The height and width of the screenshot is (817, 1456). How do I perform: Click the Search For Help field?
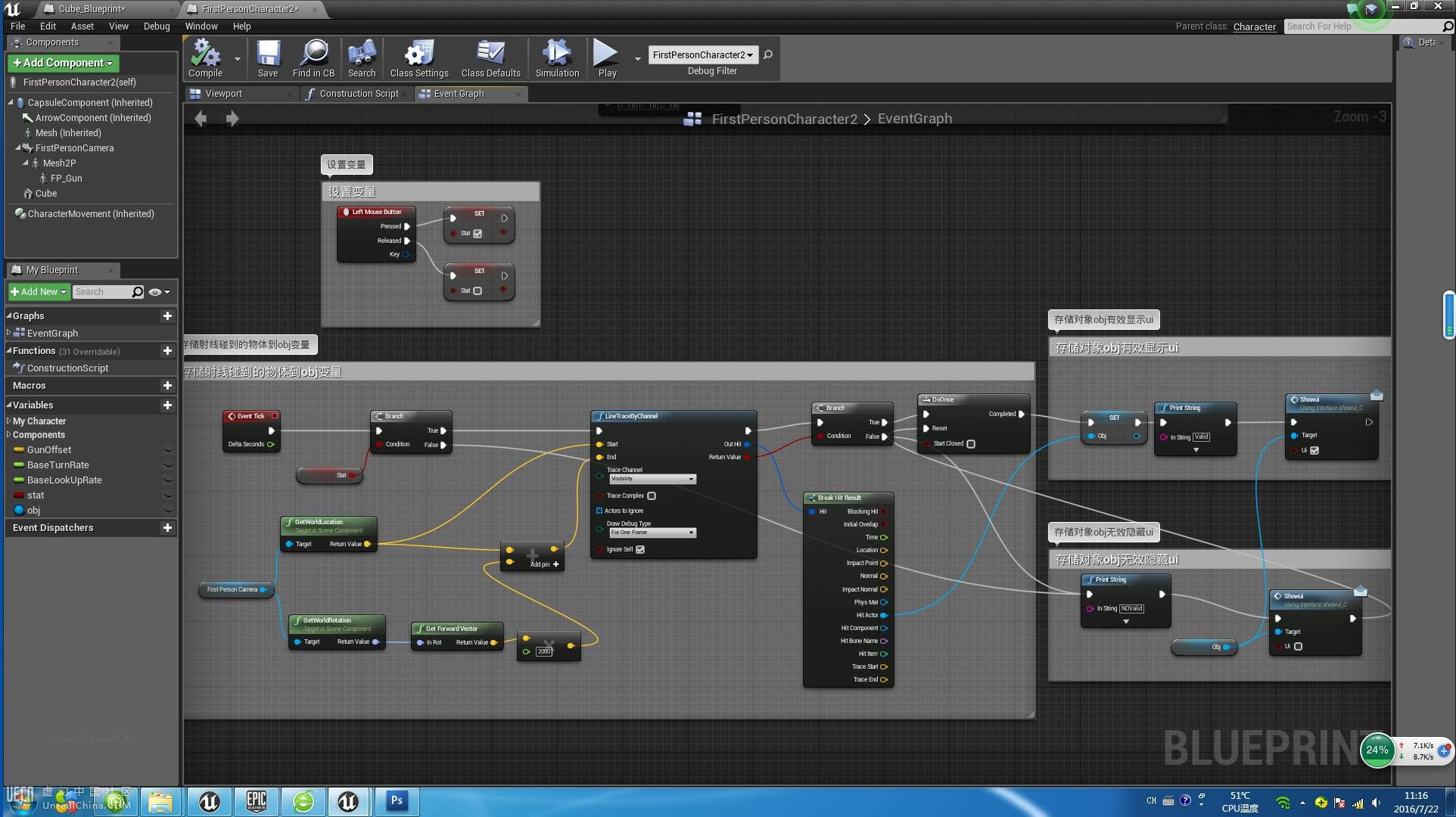[x=1361, y=26]
